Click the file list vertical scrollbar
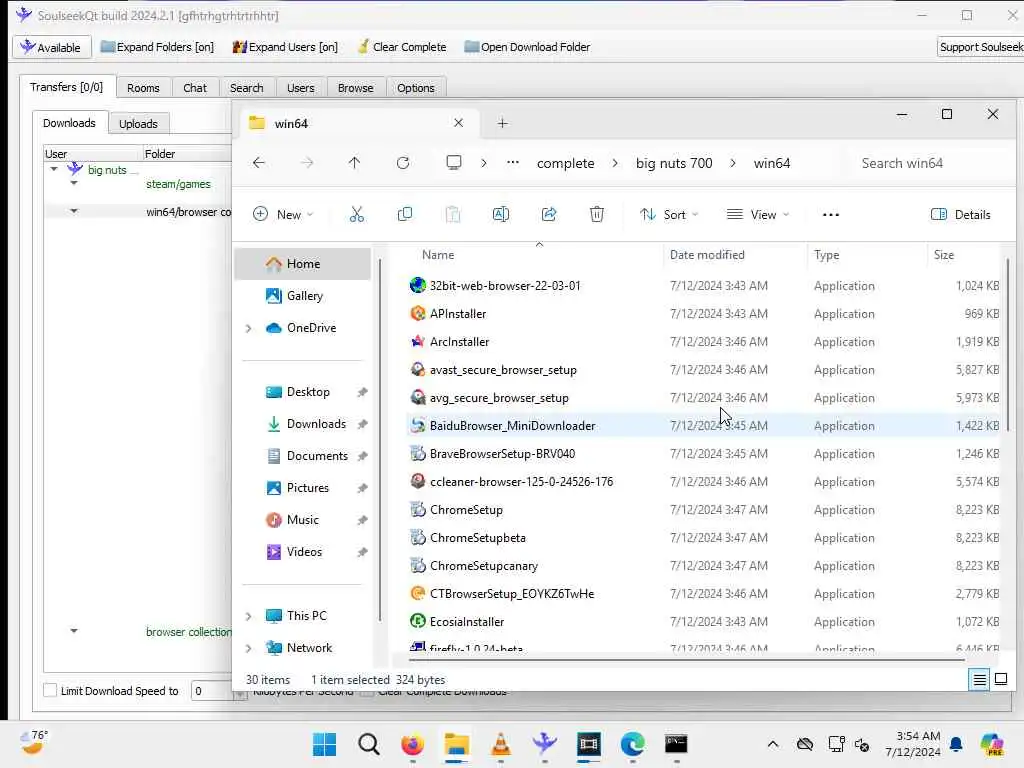Image resolution: width=1024 pixels, height=768 pixels. coord(1008,345)
